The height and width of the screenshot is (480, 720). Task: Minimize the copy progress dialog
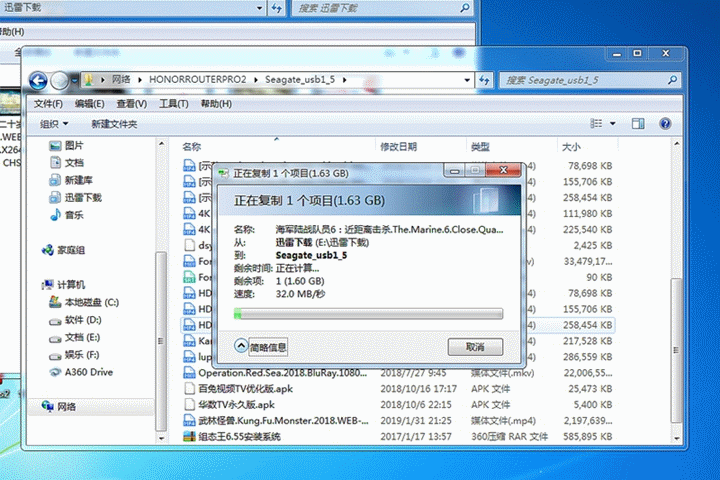(454, 171)
